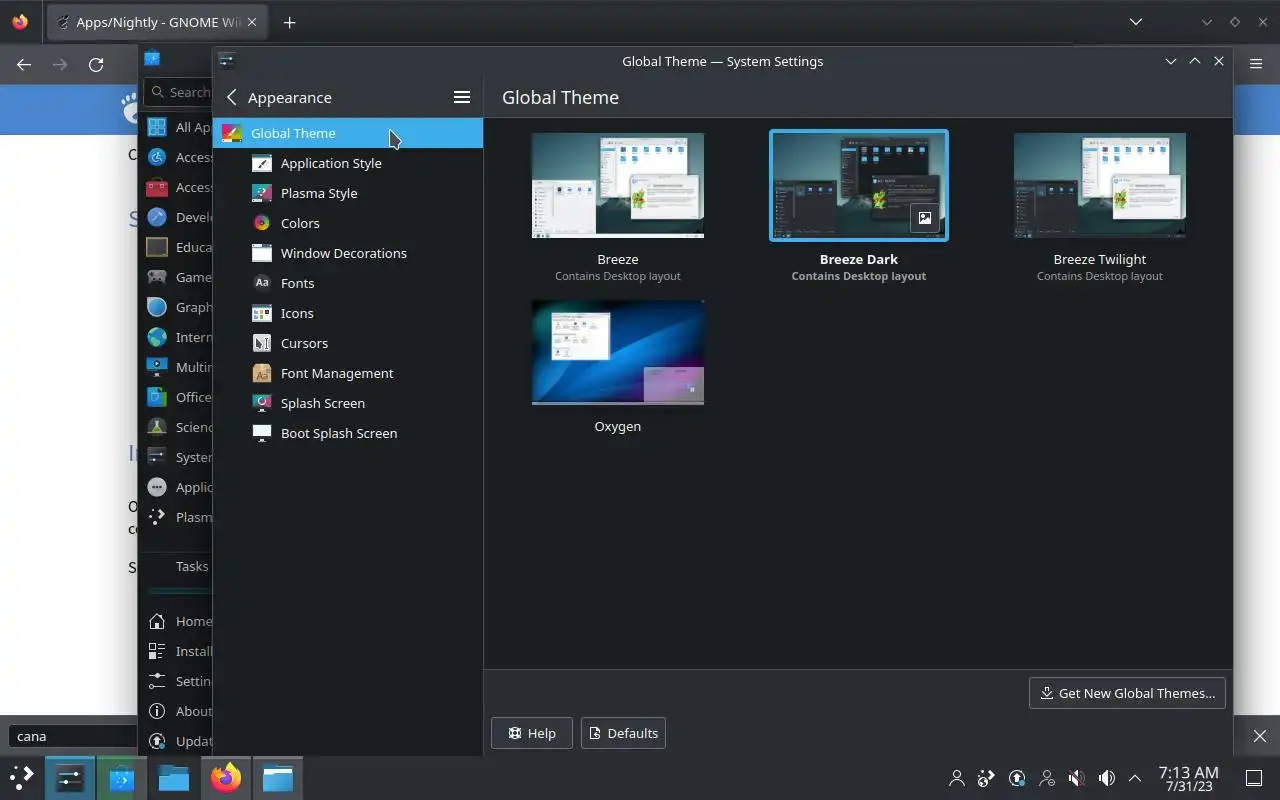Click the Get New Global Themes button
Viewport: 1280px width, 800px height.
click(x=1127, y=693)
